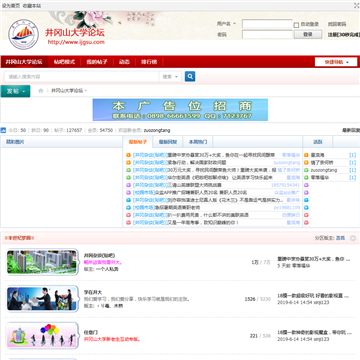Click the password input field
360x360 pixels.
(267, 34)
